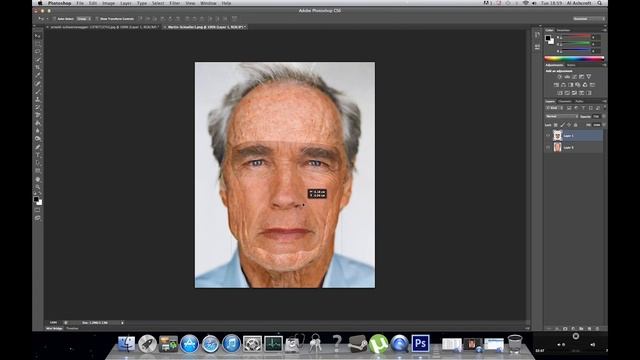Select the Crop tool
The image size is (640, 360).
tap(38, 67)
